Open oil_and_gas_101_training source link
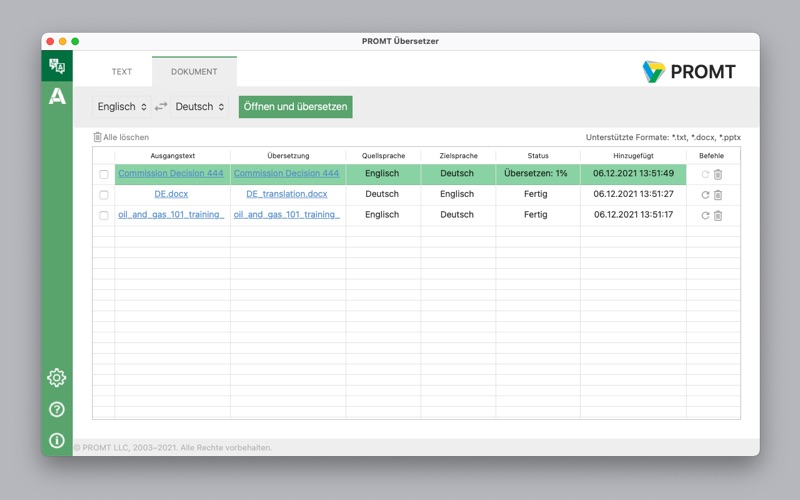The image size is (800, 500). tap(171, 215)
